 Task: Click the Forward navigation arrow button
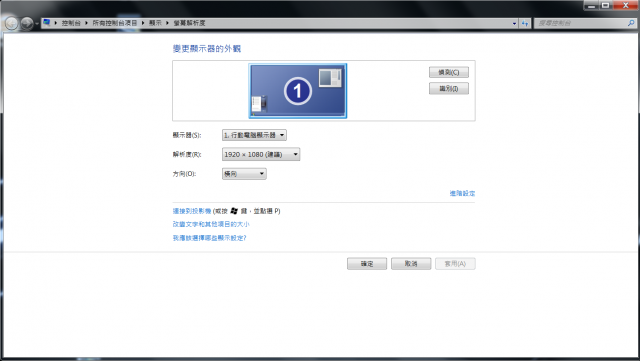tap(27, 23)
